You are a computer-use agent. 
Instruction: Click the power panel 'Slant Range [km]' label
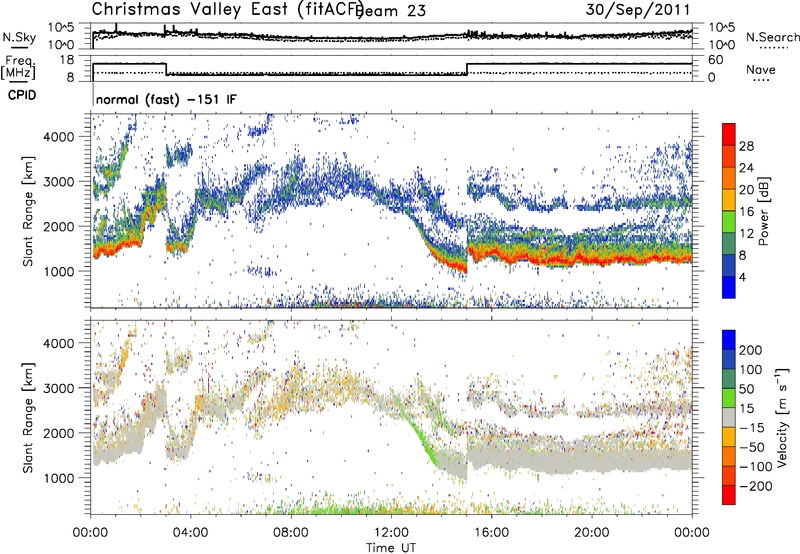pos(28,211)
